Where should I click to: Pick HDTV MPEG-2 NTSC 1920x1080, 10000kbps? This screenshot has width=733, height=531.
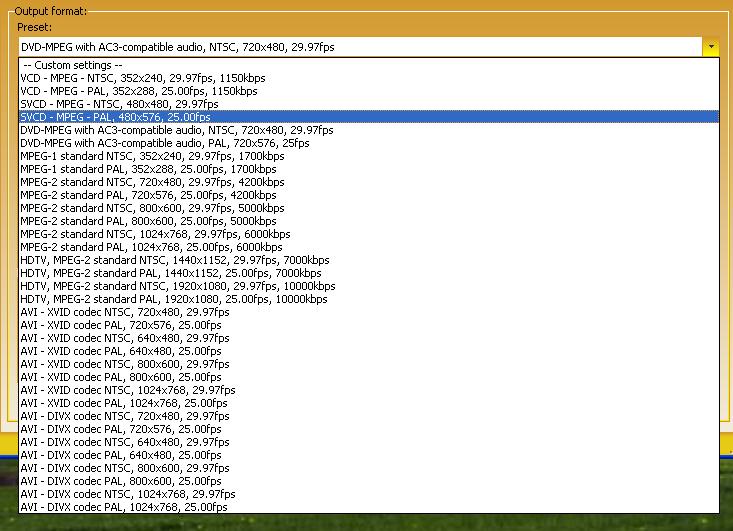[369, 286]
